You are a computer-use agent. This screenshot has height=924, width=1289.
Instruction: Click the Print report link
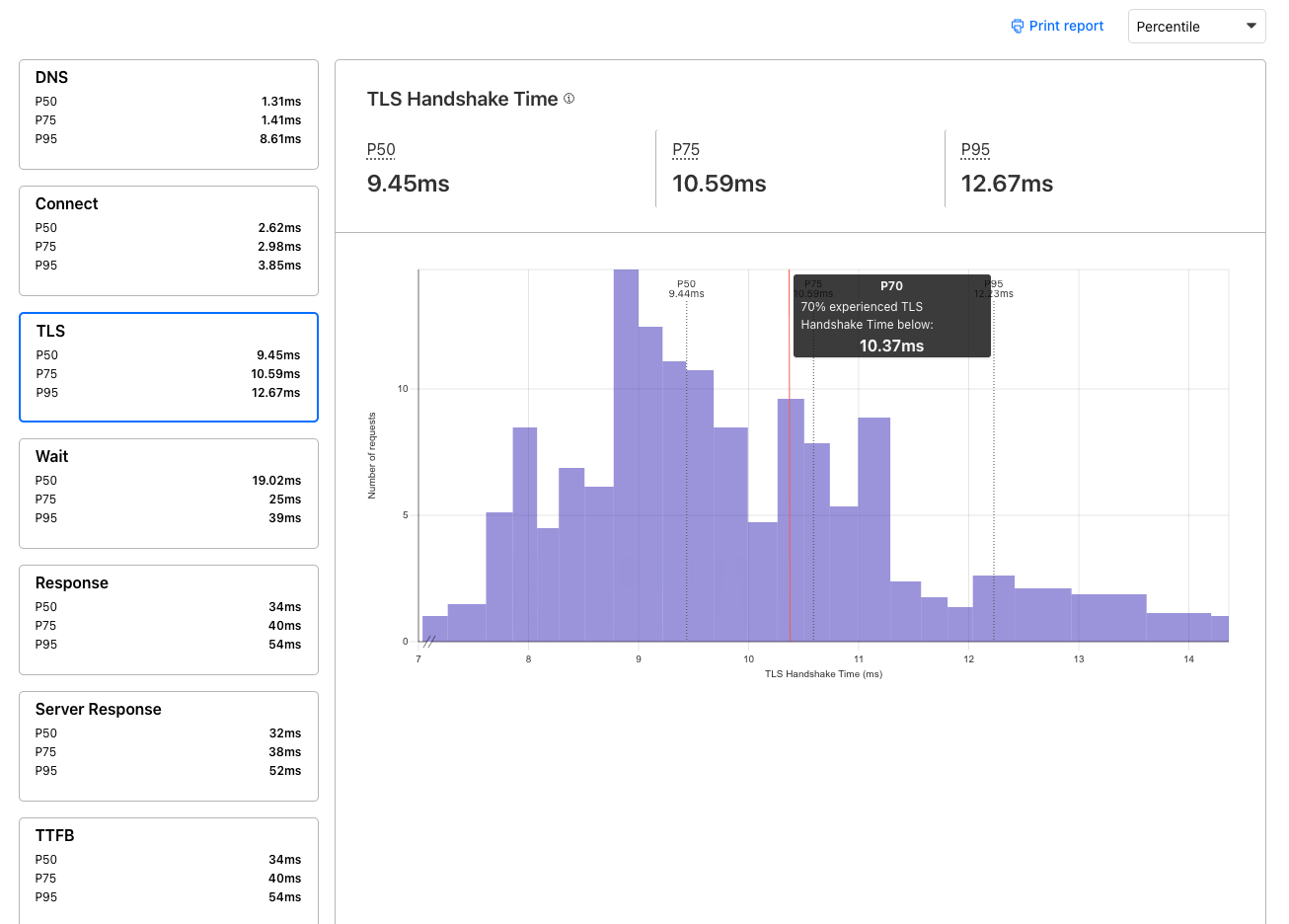[x=1066, y=27]
